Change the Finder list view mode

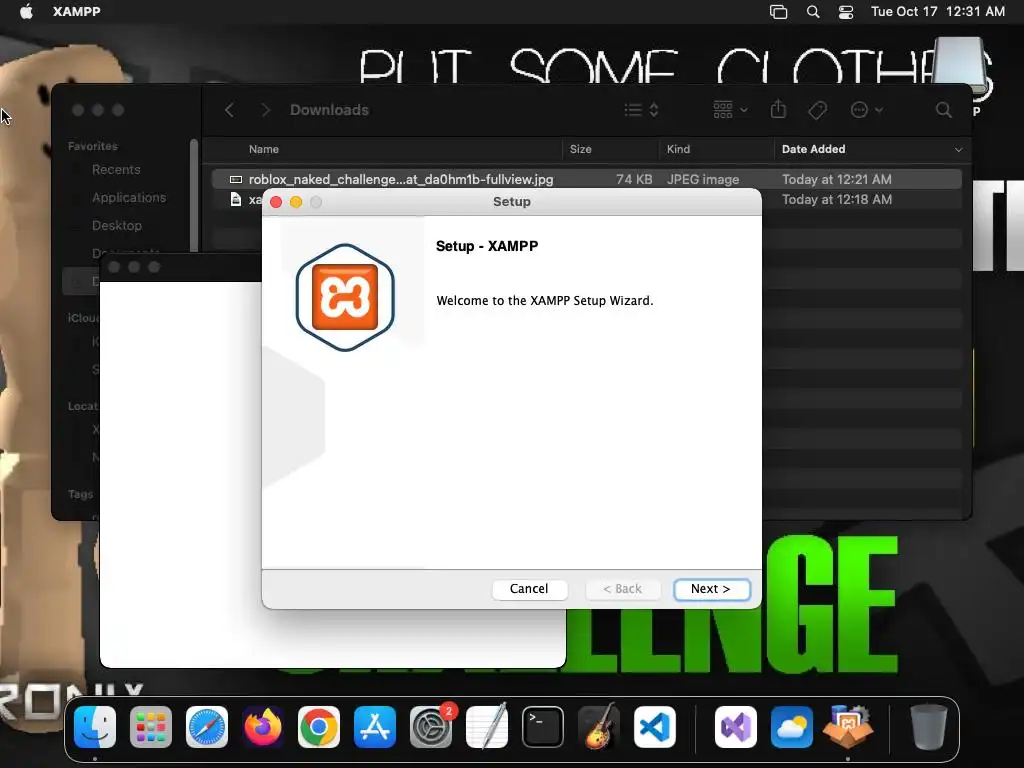[641, 110]
